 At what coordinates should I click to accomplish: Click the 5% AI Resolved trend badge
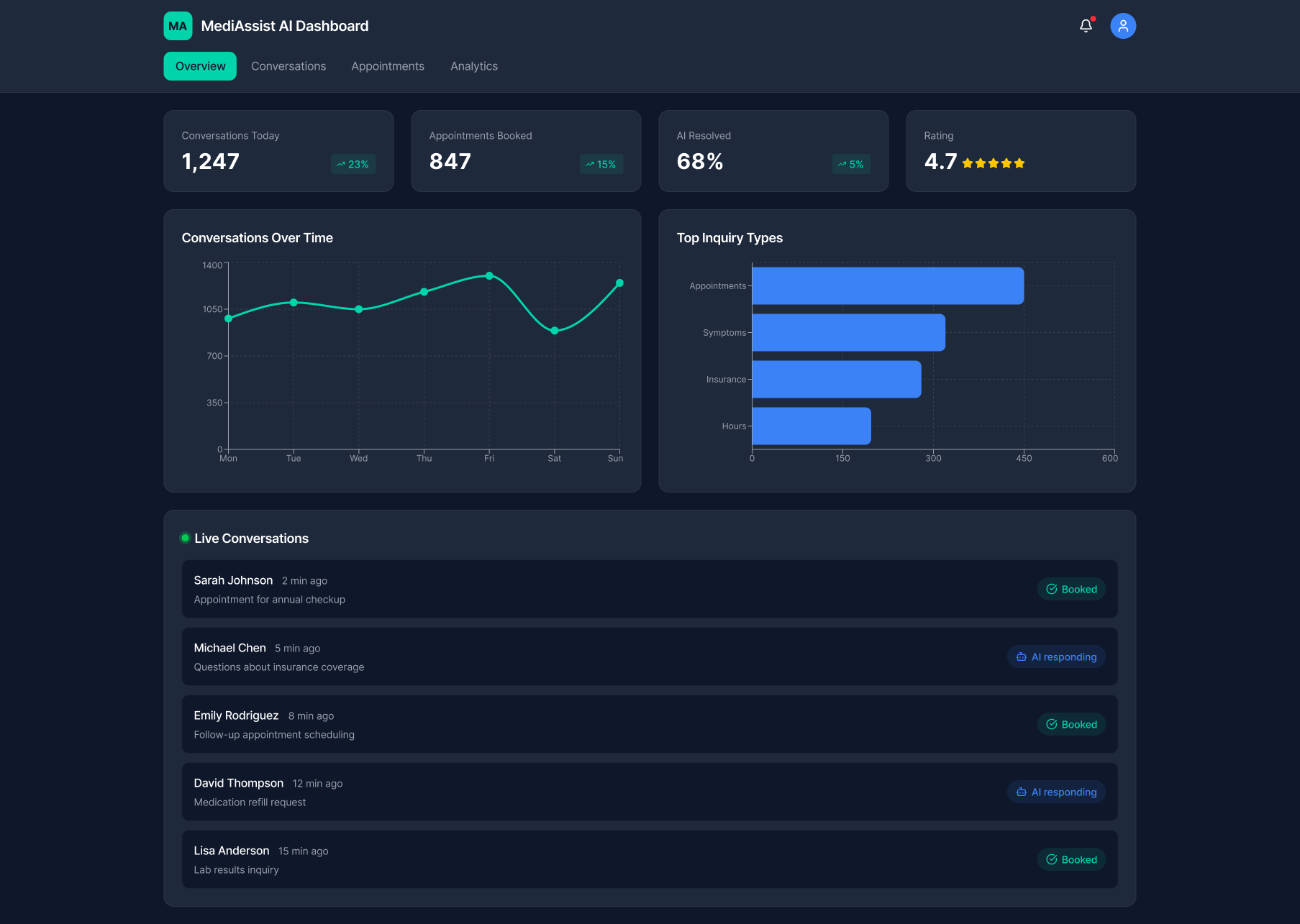tap(850, 164)
